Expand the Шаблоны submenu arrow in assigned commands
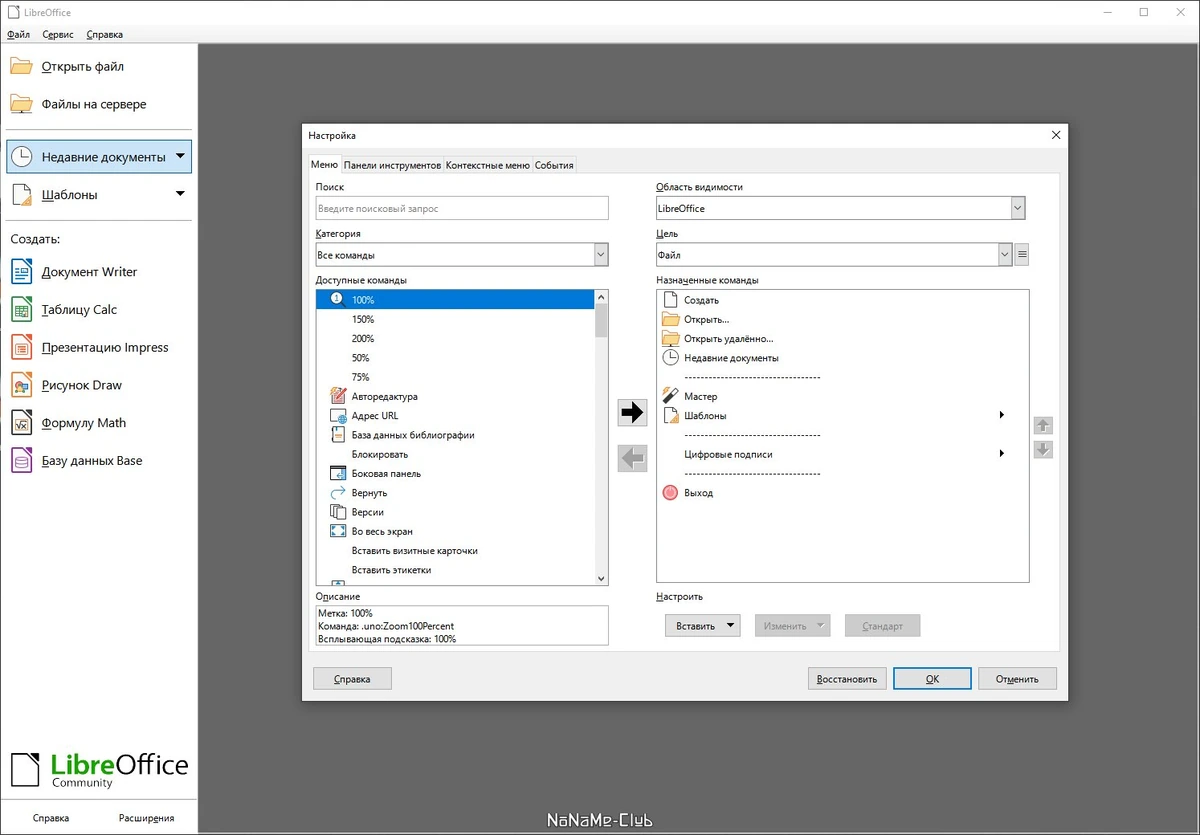Viewport: 1200px width, 835px height. [x=1002, y=415]
